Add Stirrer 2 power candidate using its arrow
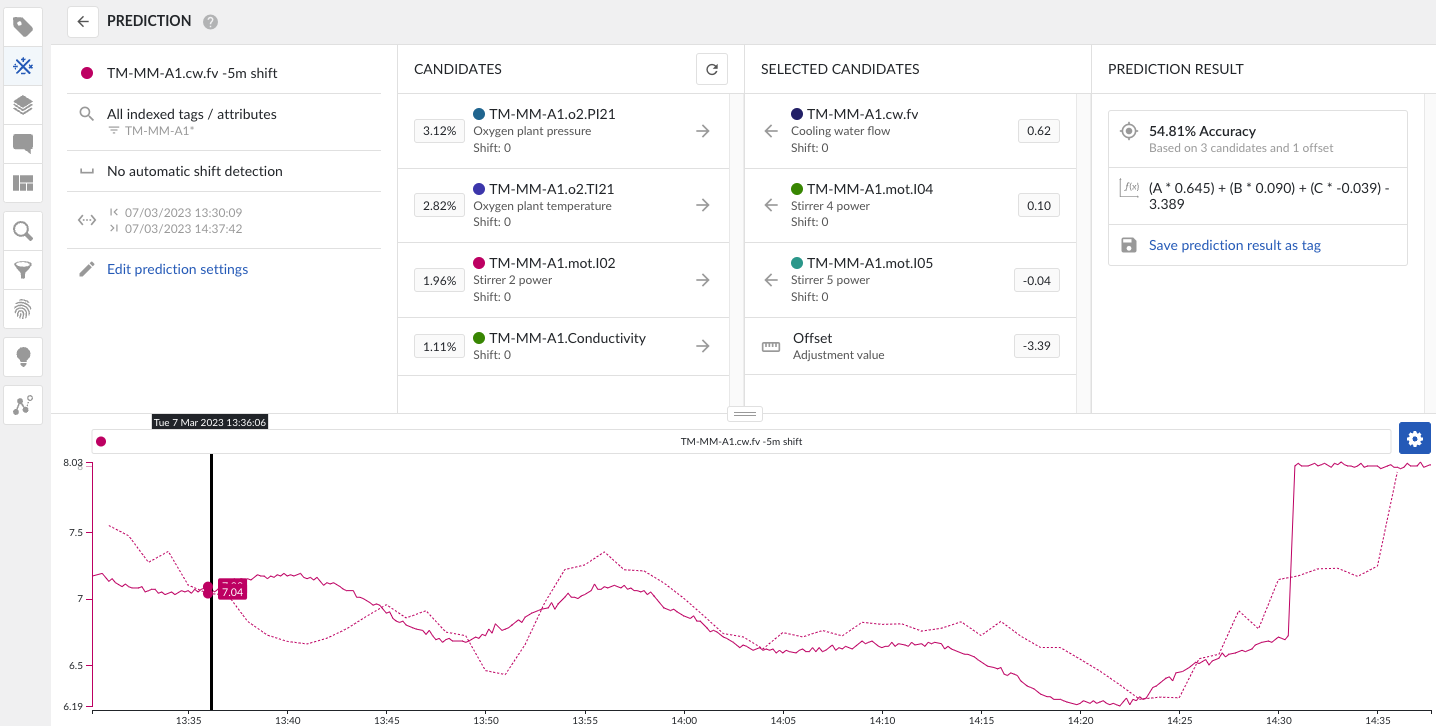 (x=703, y=280)
